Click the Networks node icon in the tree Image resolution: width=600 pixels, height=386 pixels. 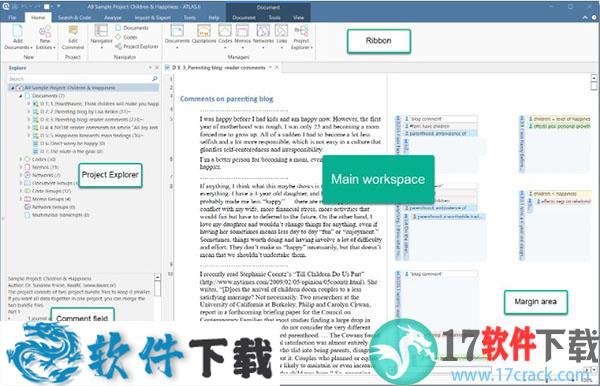tap(27, 175)
